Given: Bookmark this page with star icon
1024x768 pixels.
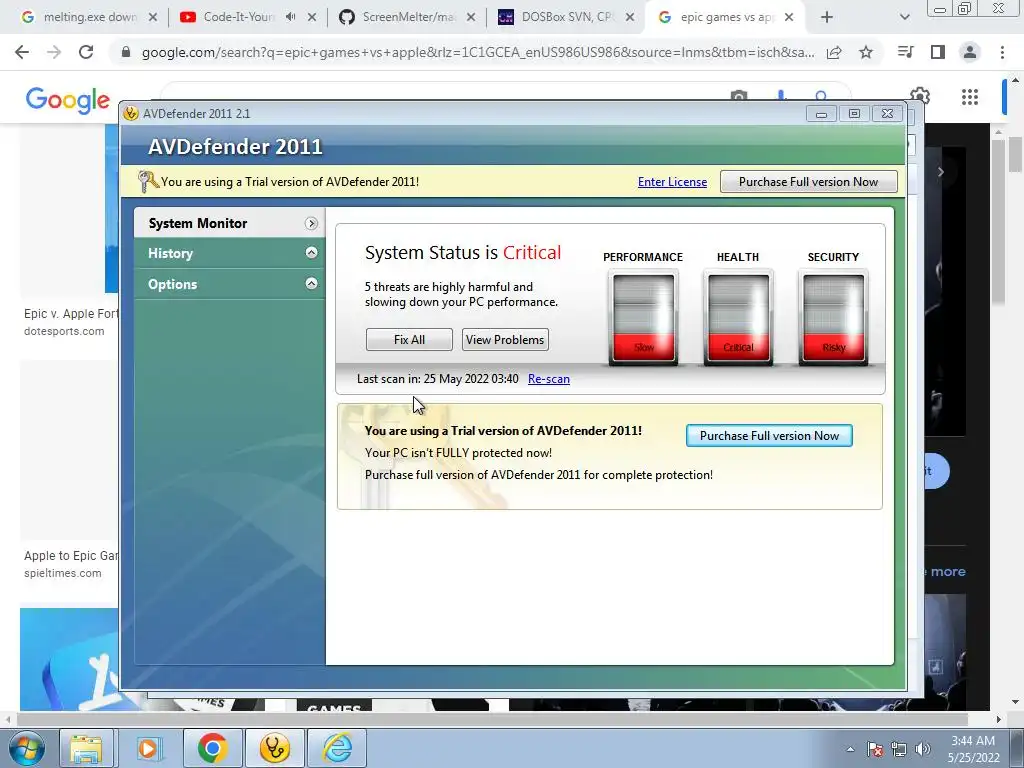Looking at the screenshot, I should click(866, 52).
